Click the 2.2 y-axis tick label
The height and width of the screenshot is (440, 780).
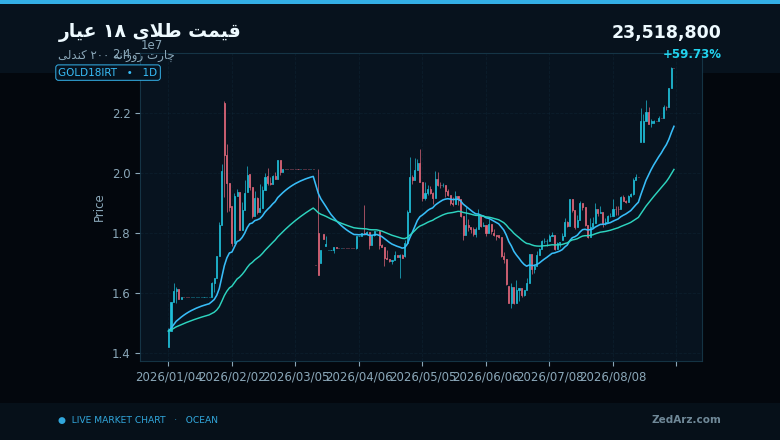point(121,114)
